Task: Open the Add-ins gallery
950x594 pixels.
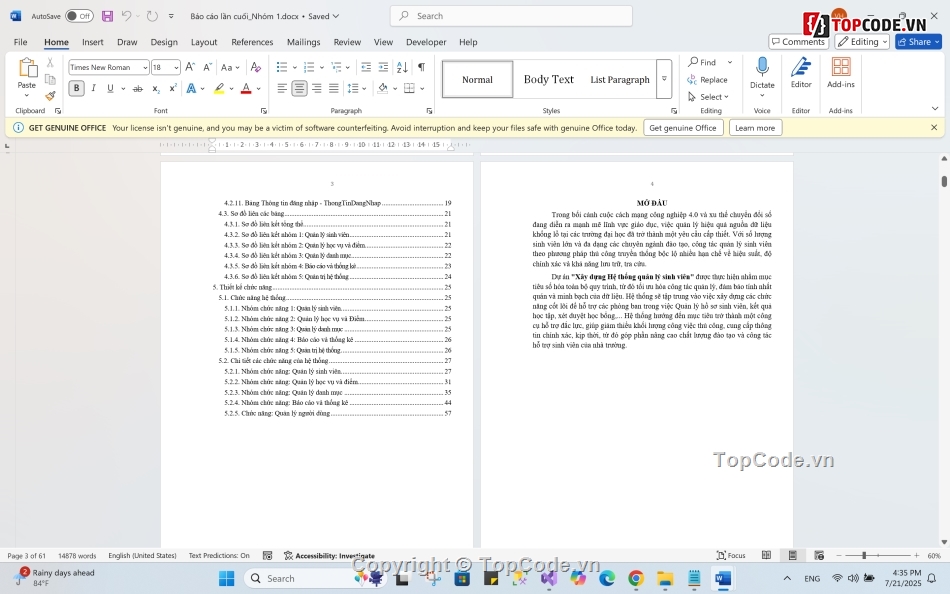Action: (x=841, y=72)
